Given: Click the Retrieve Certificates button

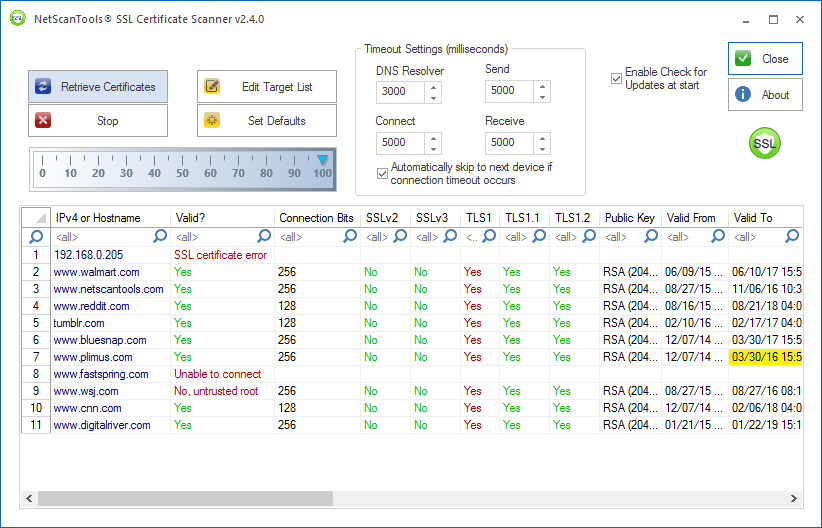Looking at the screenshot, I should point(98,87).
